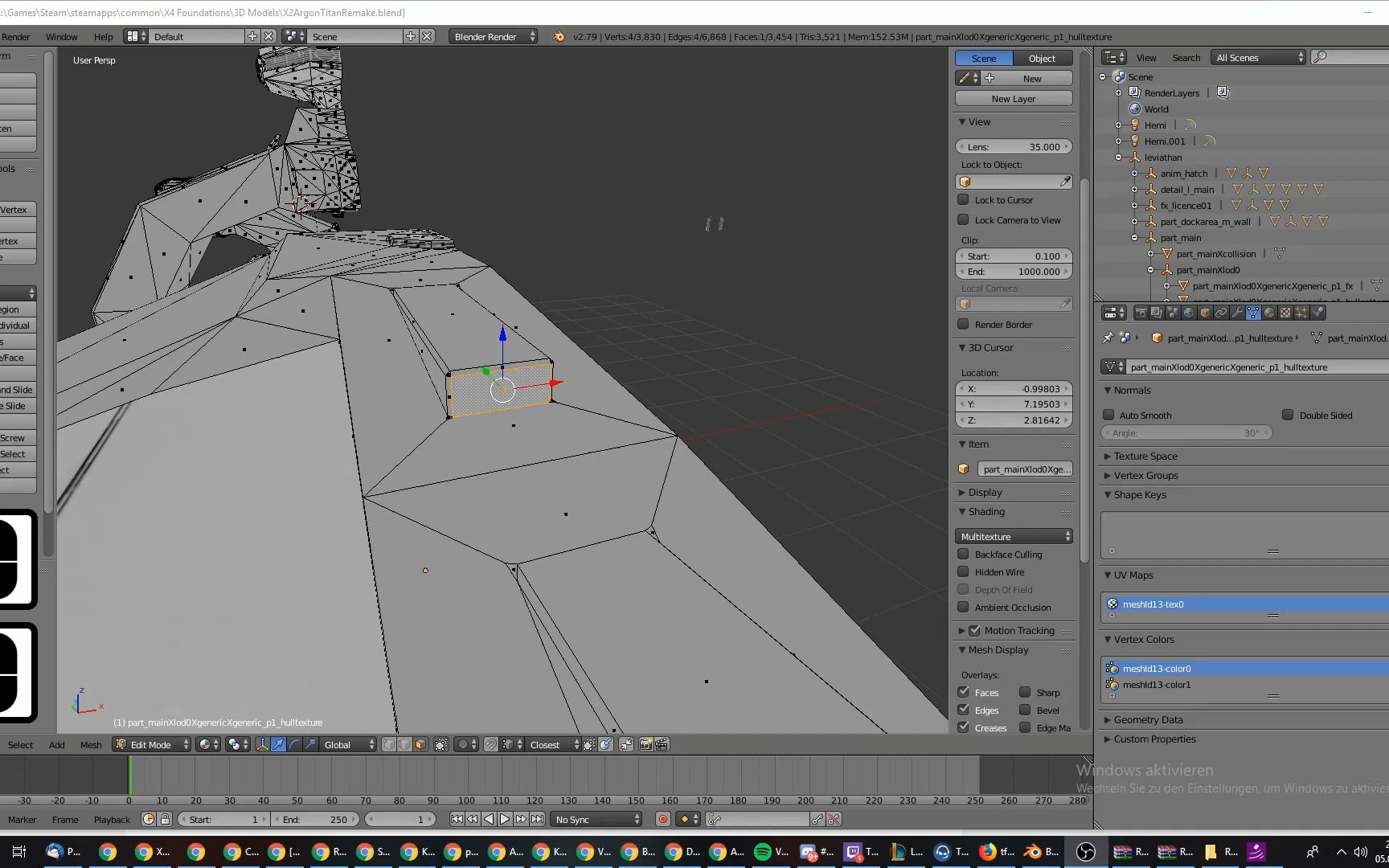Enable the snapping magnet icon
Viewport: 1389px width, 868px height.
pyautogui.click(x=491, y=744)
